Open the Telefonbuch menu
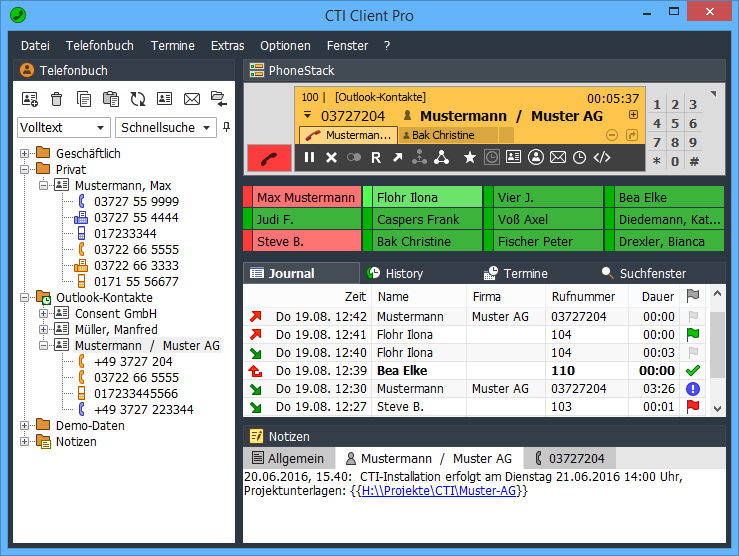 (x=99, y=46)
